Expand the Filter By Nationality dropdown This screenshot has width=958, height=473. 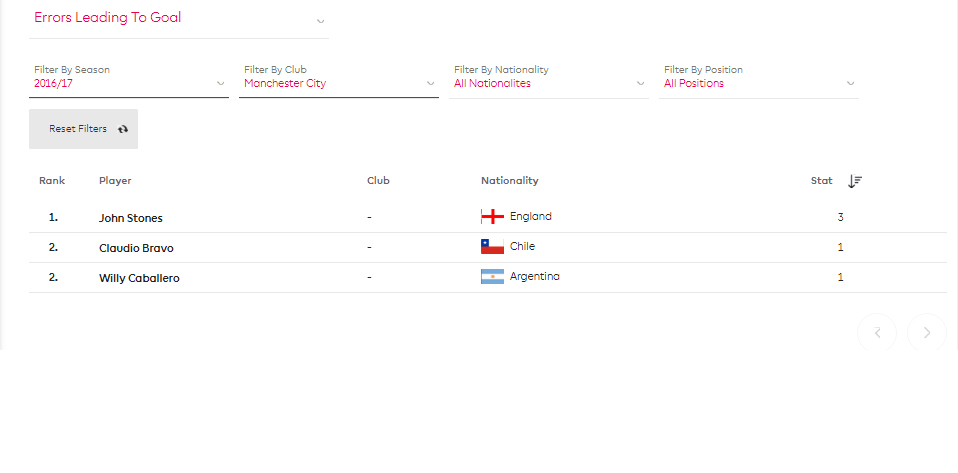pos(549,79)
